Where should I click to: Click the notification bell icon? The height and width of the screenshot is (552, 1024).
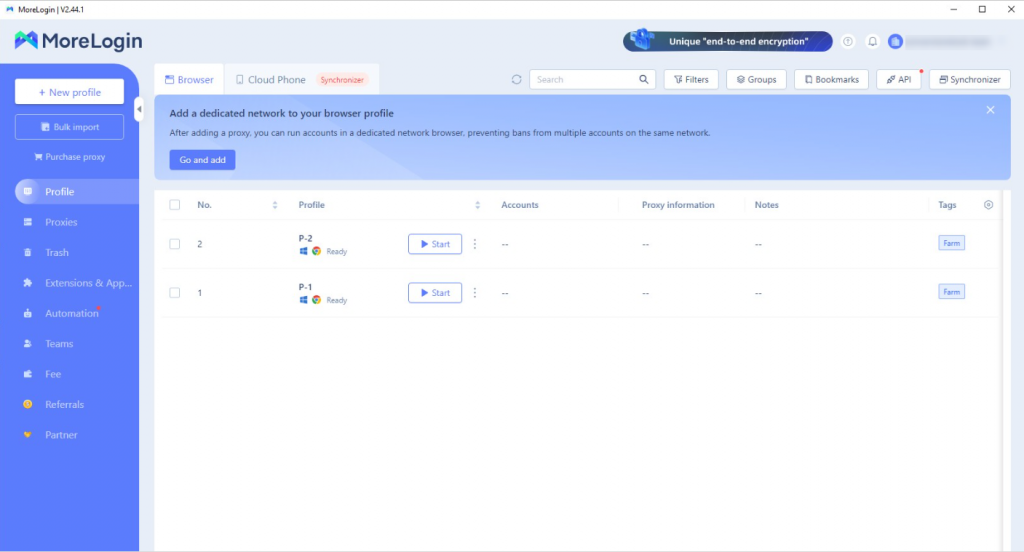coord(872,42)
